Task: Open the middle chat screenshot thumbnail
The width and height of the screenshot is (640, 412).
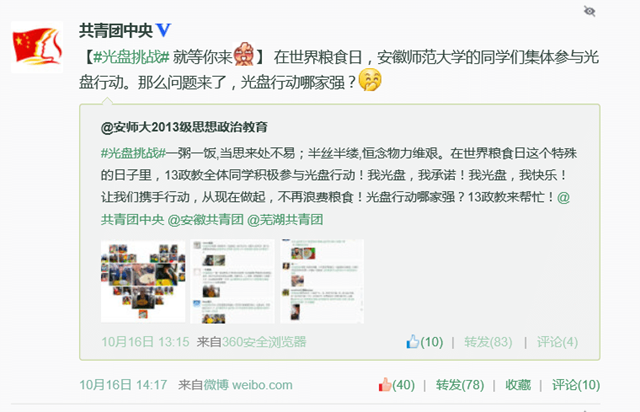Action: (x=232, y=281)
